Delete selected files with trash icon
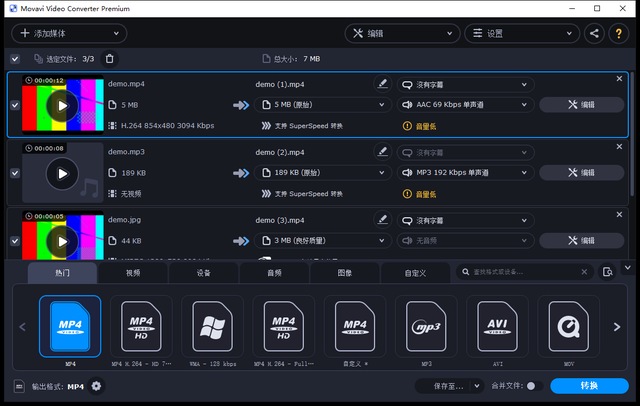640x406 pixels. [x=109, y=59]
